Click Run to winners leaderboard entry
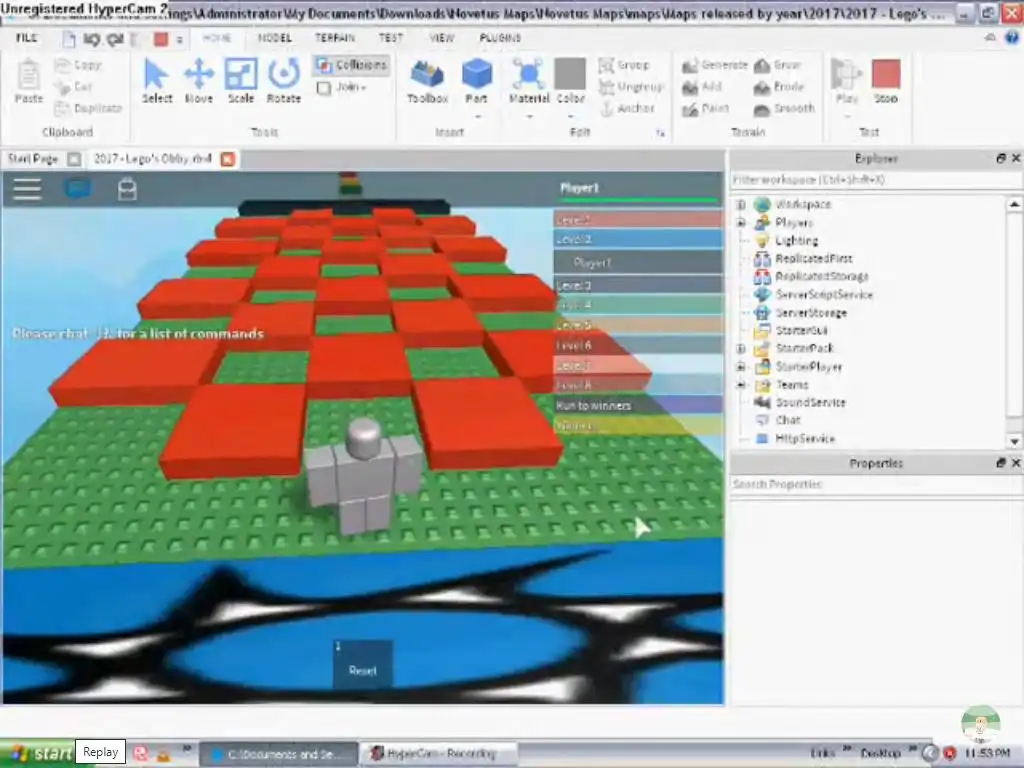Viewport: 1024px width, 768px height. point(637,406)
